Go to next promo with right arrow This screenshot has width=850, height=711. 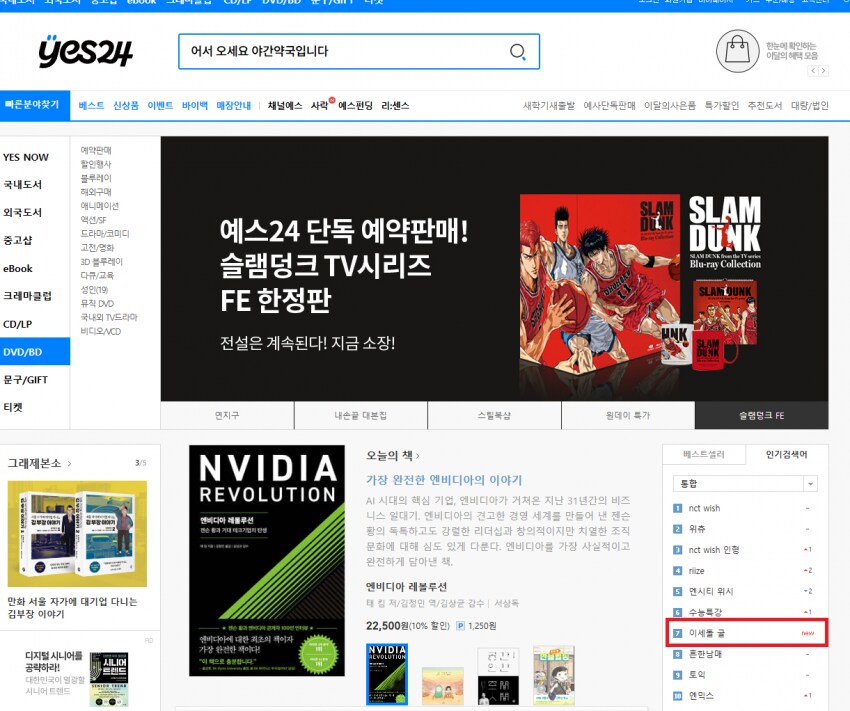823,71
